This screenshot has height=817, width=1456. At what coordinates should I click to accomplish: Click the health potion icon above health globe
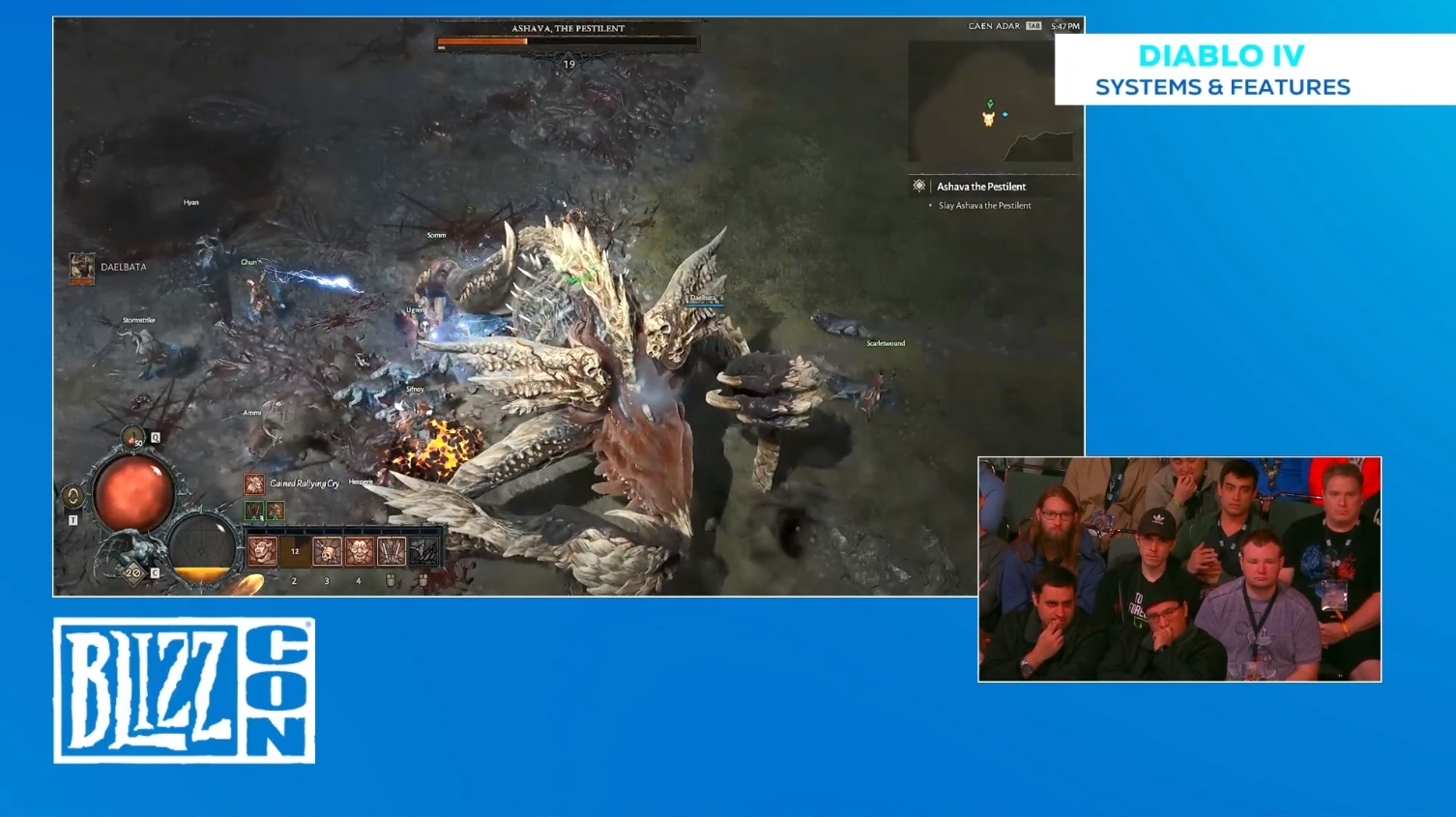[132, 437]
